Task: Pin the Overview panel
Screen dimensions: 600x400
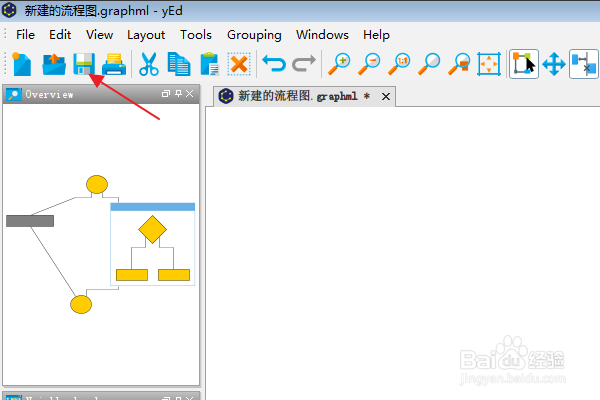Action: click(178, 94)
